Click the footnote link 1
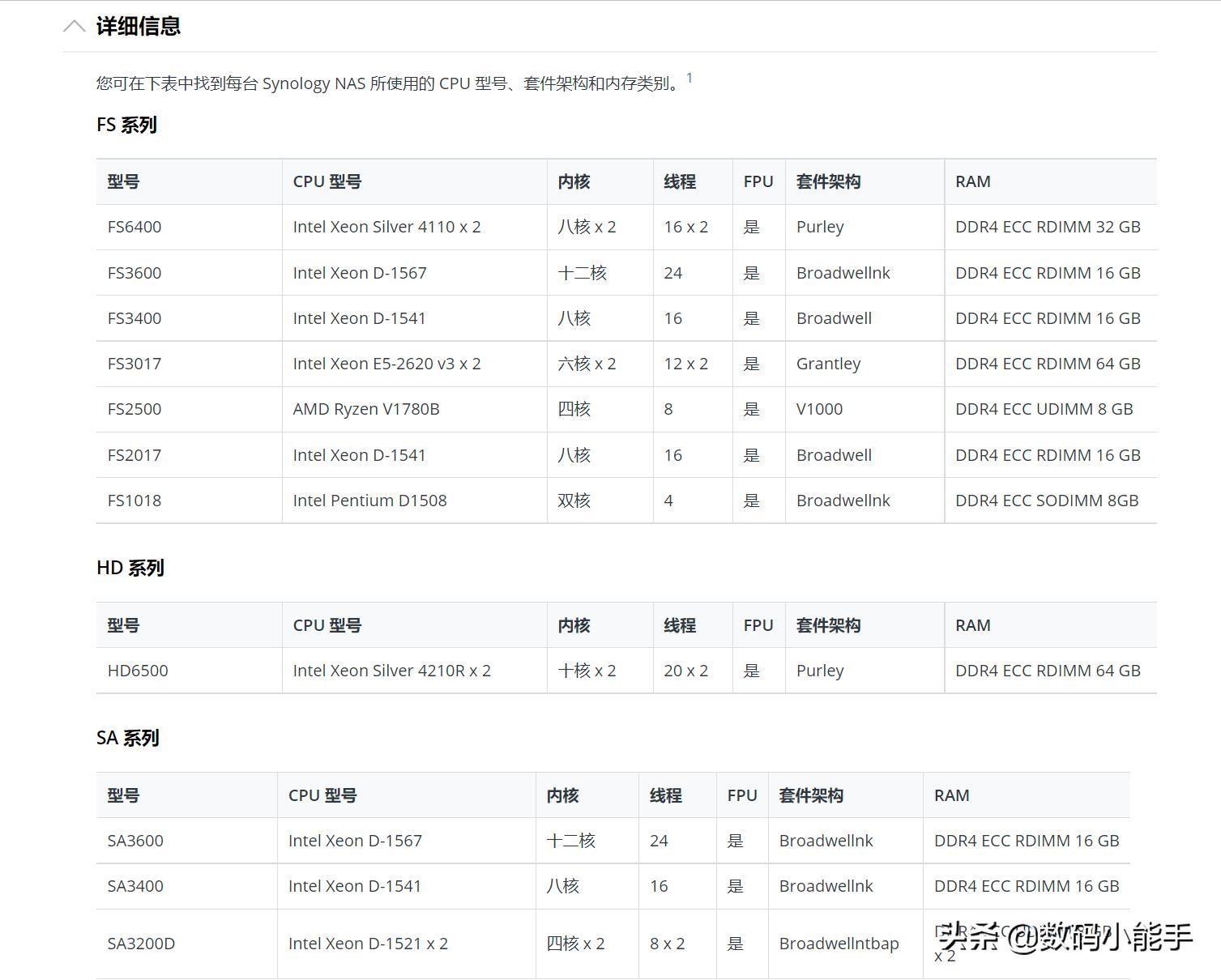 click(x=689, y=77)
